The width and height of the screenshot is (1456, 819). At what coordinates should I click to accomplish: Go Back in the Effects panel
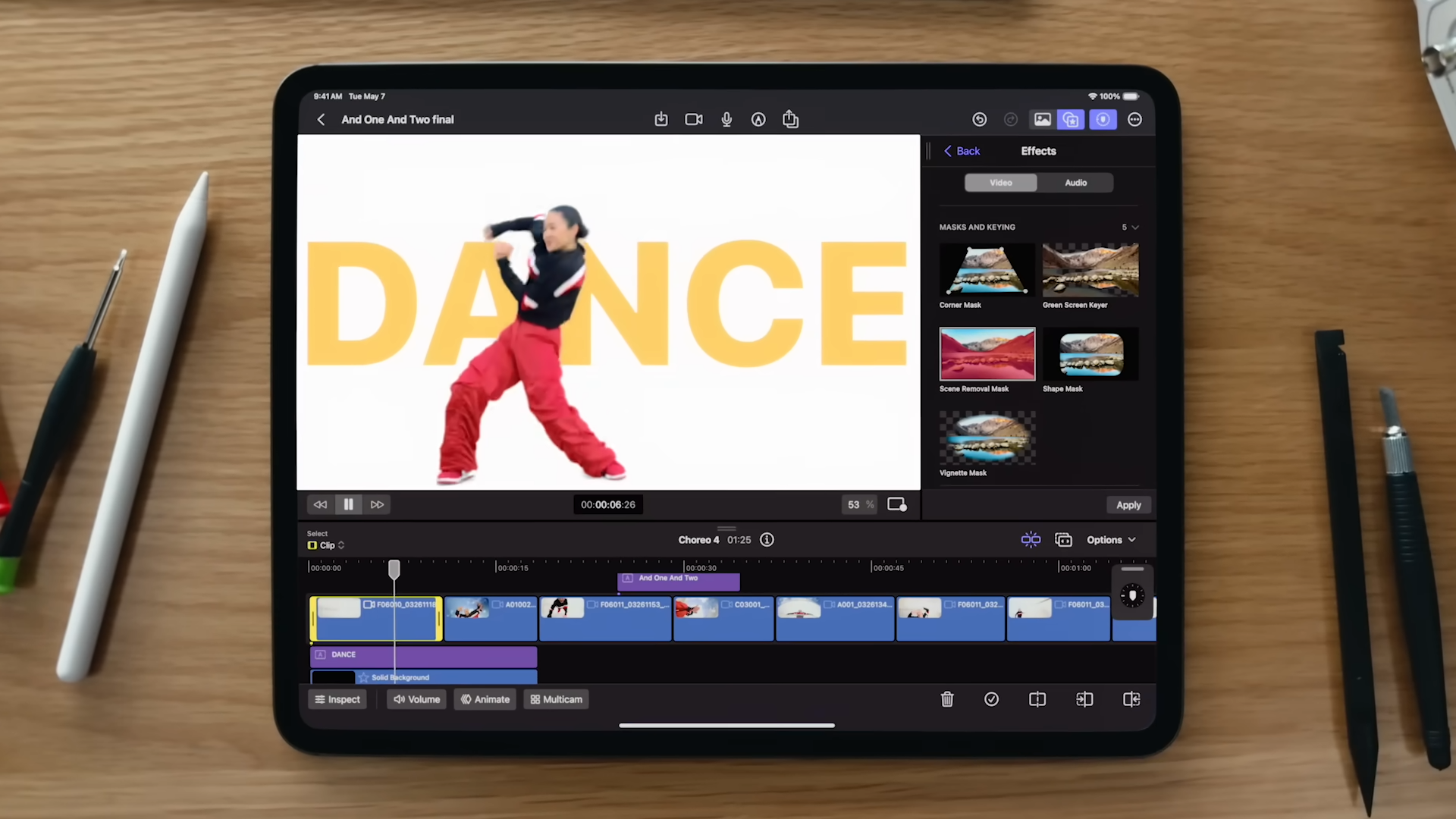[962, 151]
